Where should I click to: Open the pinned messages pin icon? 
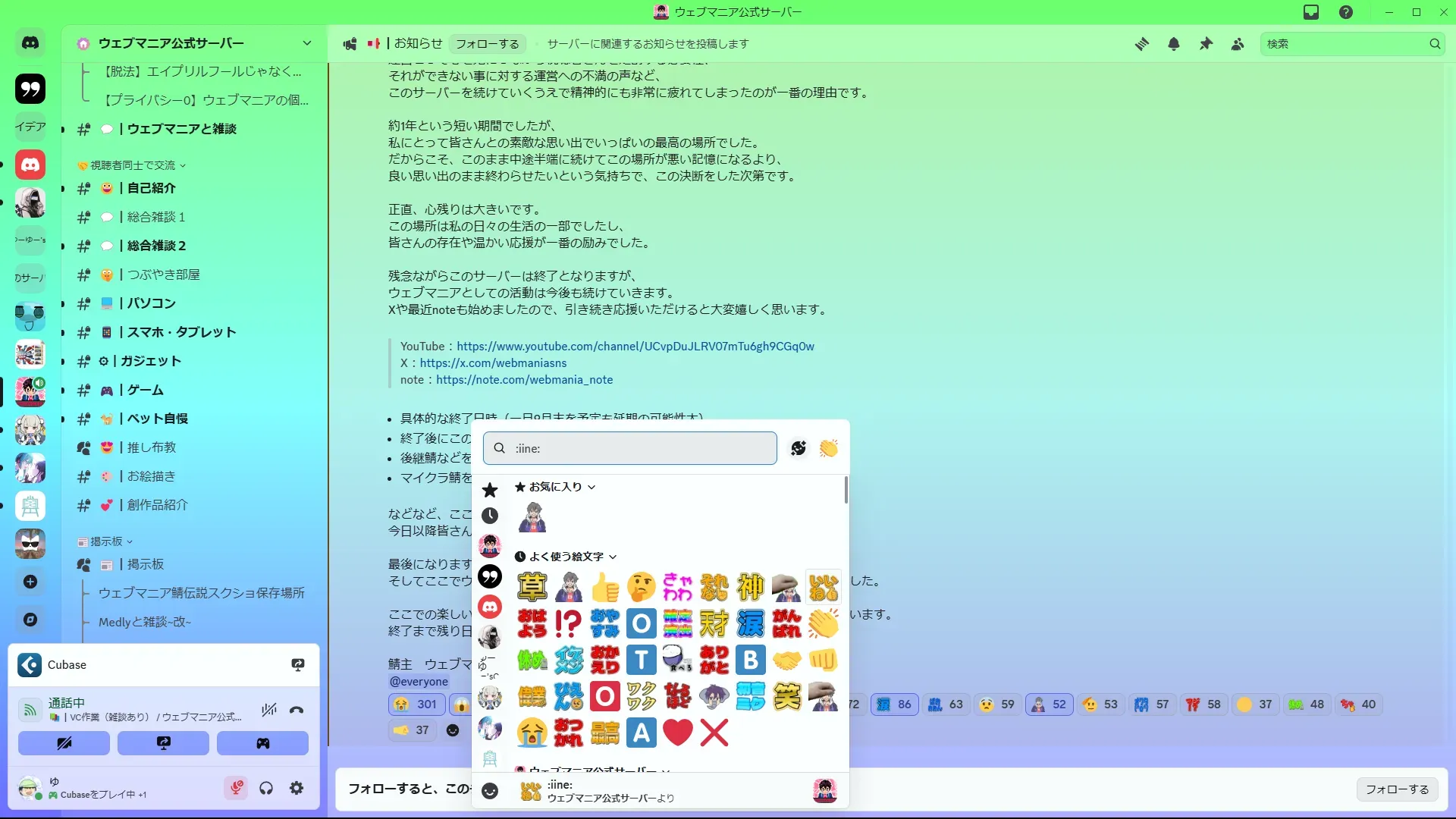pyautogui.click(x=1206, y=44)
